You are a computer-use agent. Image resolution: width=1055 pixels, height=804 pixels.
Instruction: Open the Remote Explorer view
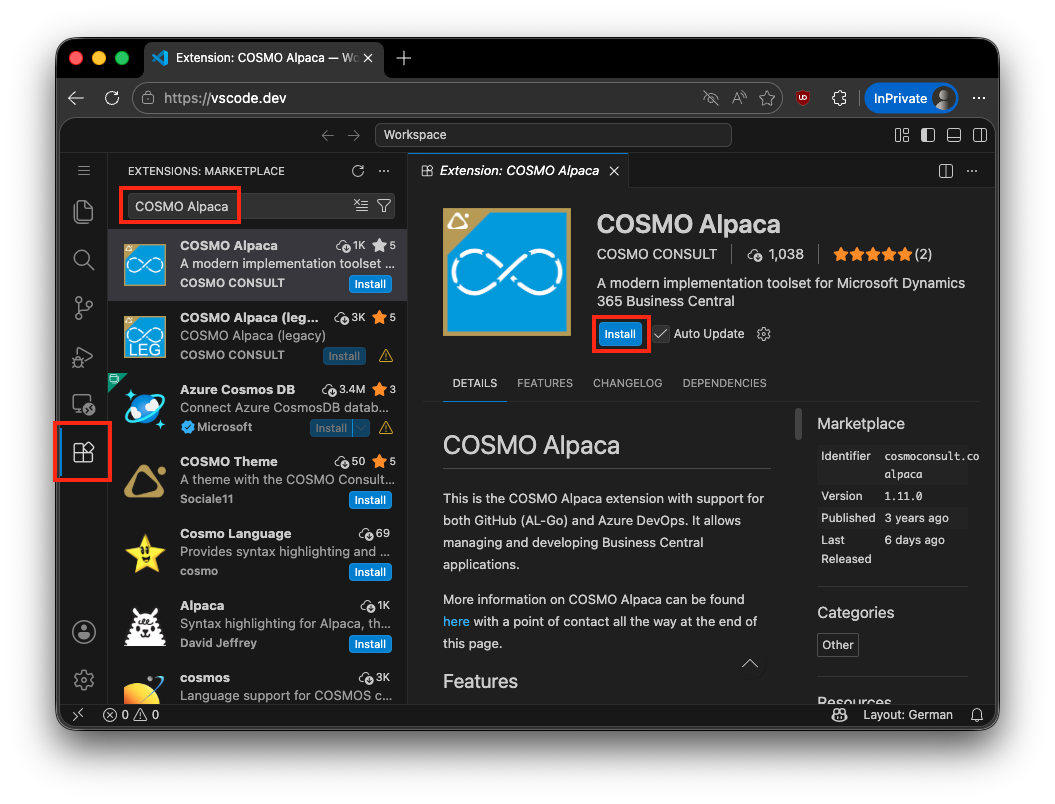pos(83,404)
